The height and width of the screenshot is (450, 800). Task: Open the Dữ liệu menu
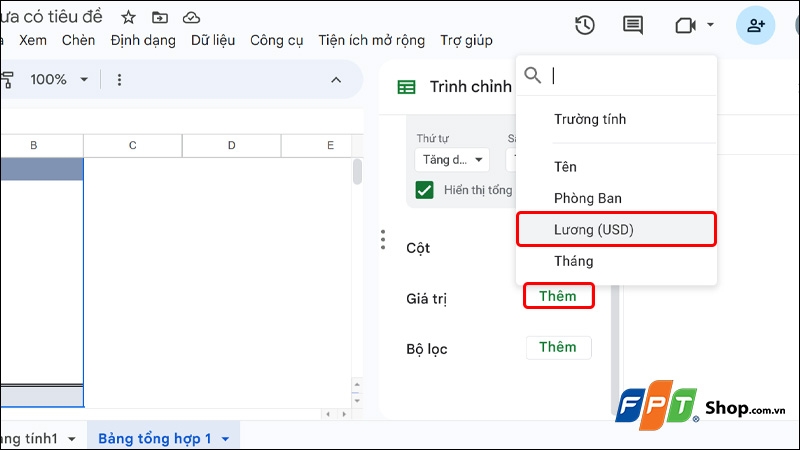coord(213,40)
